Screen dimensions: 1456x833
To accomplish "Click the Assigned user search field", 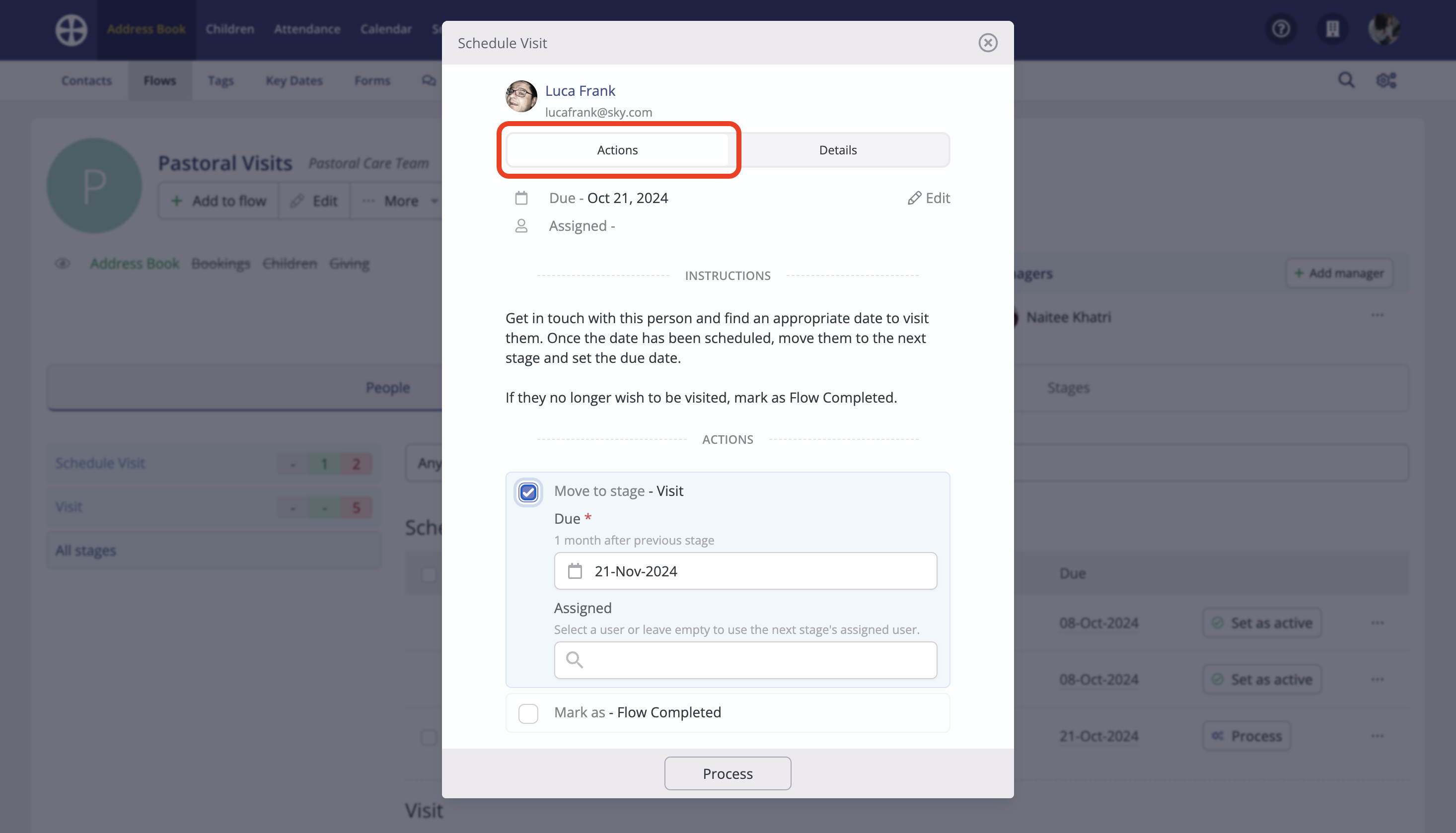I will (745, 660).
